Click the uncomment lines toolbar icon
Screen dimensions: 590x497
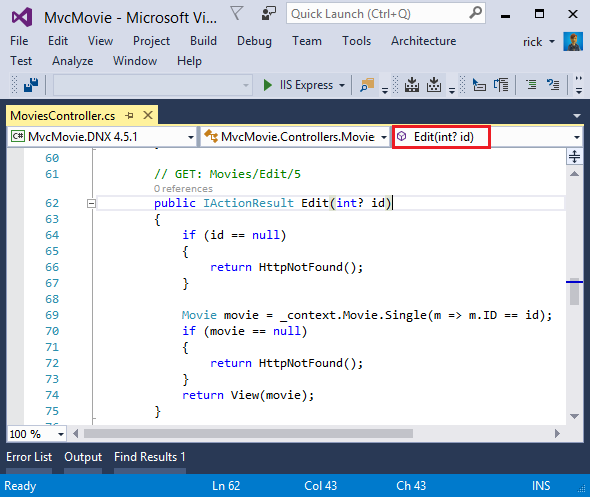click(553, 85)
